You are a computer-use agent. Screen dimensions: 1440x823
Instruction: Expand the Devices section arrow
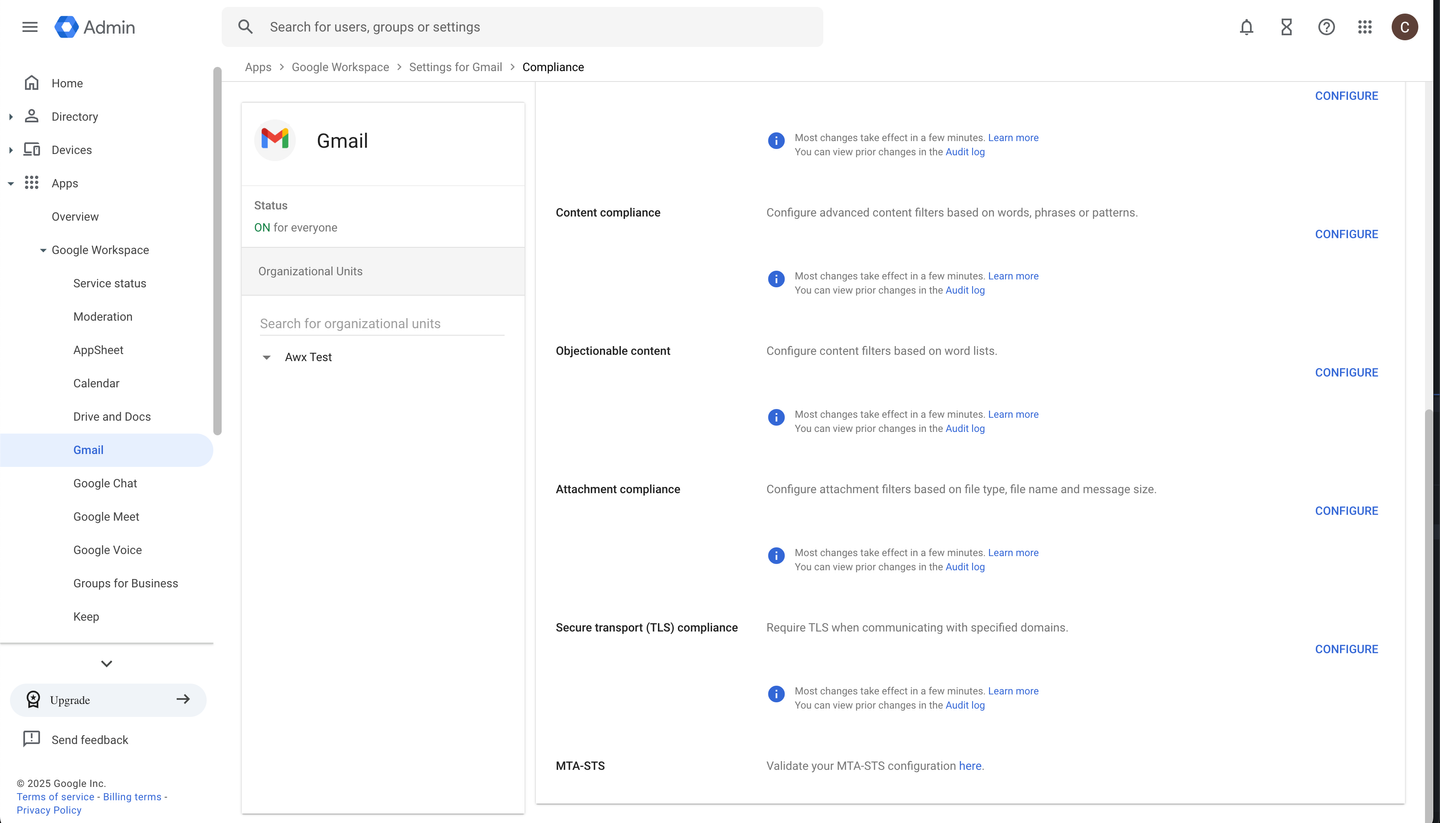pyautogui.click(x=11, y=150)
